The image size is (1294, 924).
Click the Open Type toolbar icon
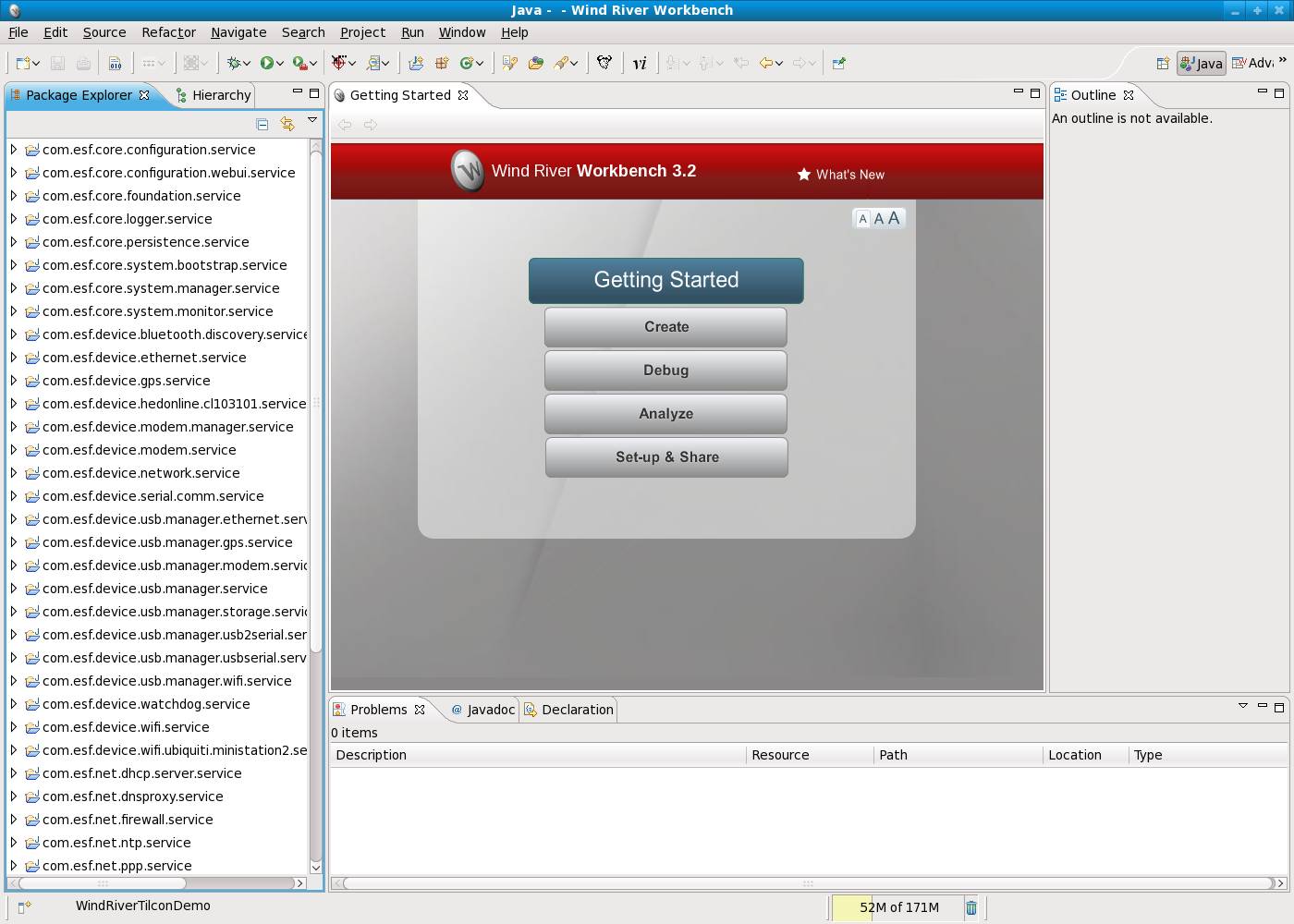pos(509,63)
